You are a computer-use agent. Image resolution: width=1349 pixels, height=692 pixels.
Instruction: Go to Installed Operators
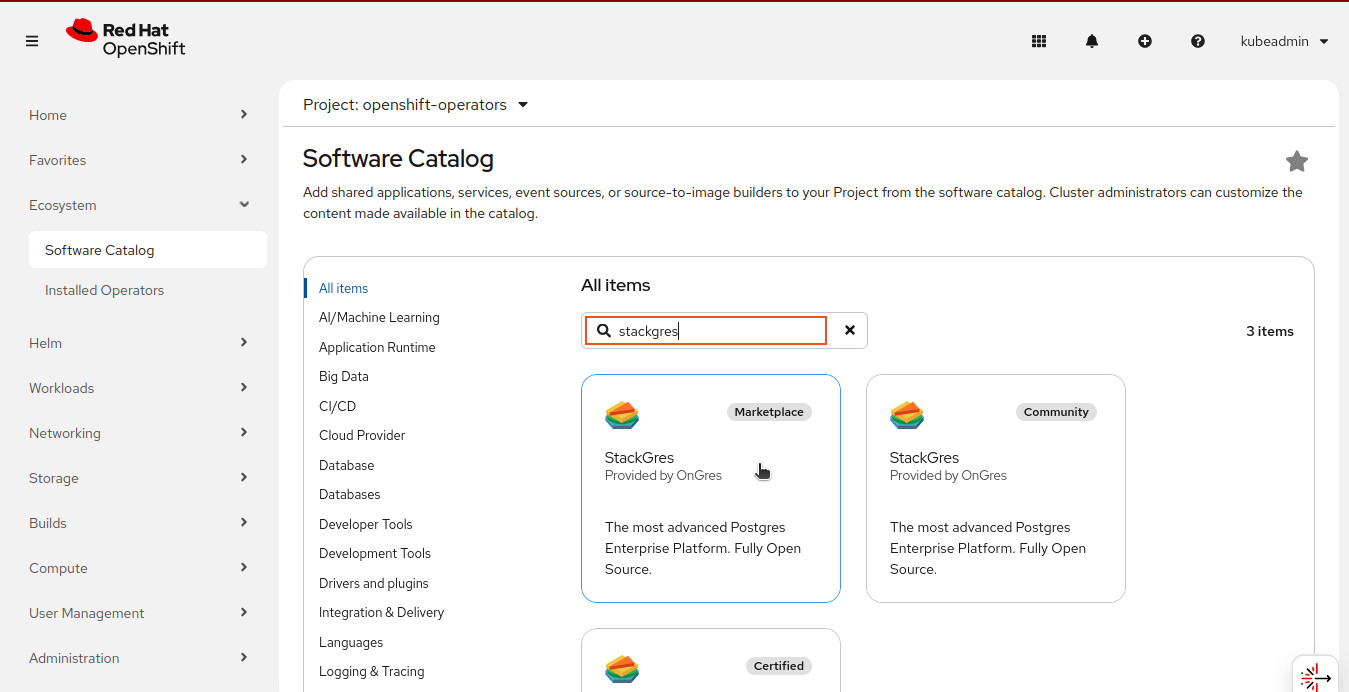pos(104,290)
